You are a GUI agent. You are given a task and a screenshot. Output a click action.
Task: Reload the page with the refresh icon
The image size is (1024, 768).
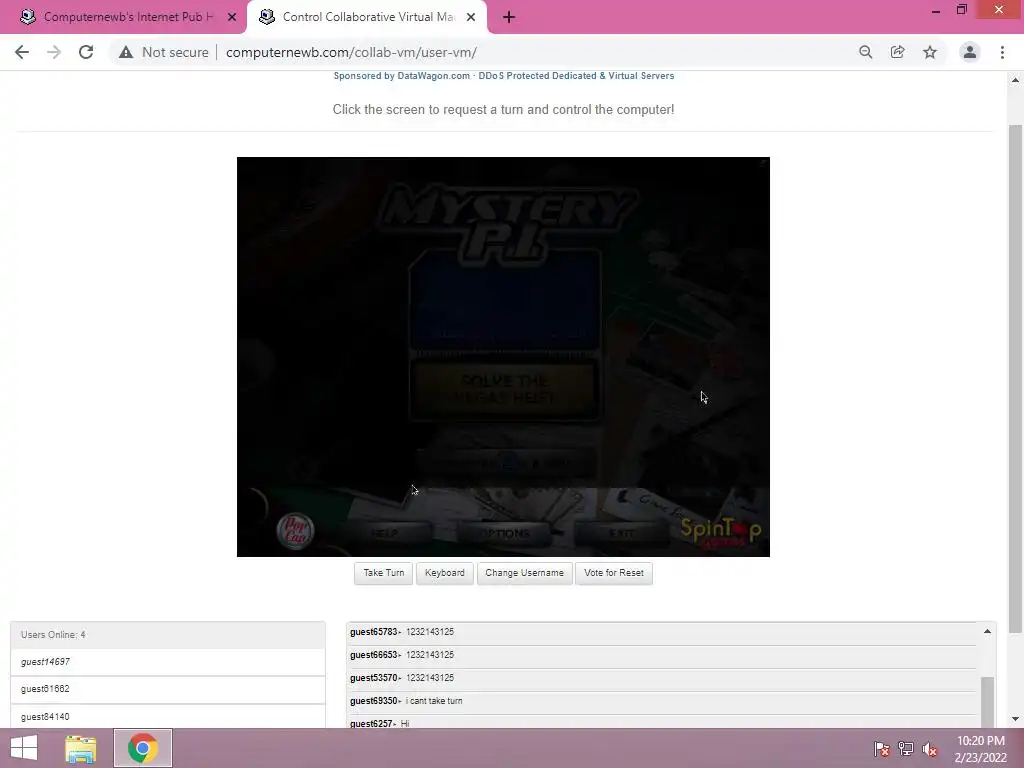point(86,52)
